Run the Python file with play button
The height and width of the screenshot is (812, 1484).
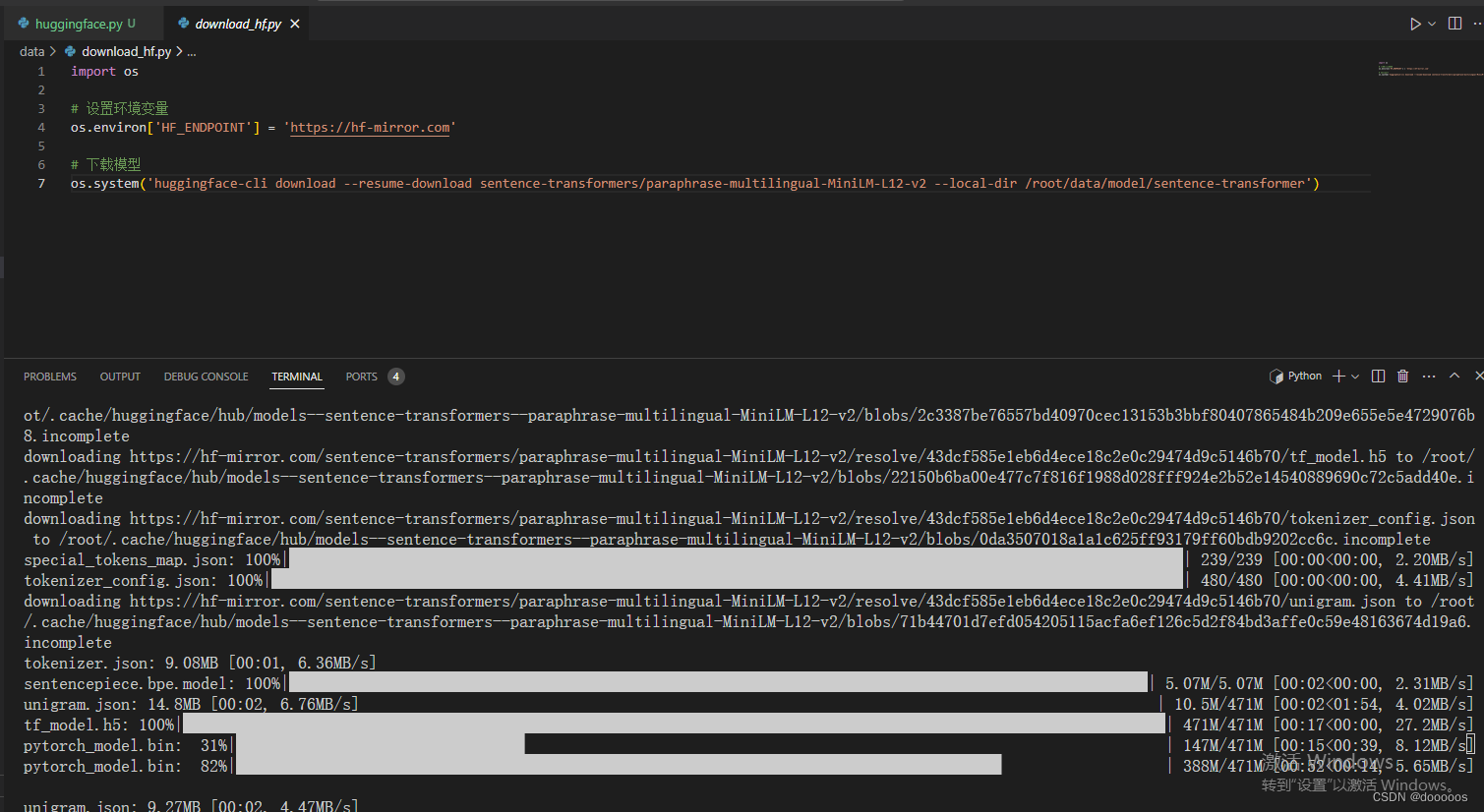point(1415,24)
